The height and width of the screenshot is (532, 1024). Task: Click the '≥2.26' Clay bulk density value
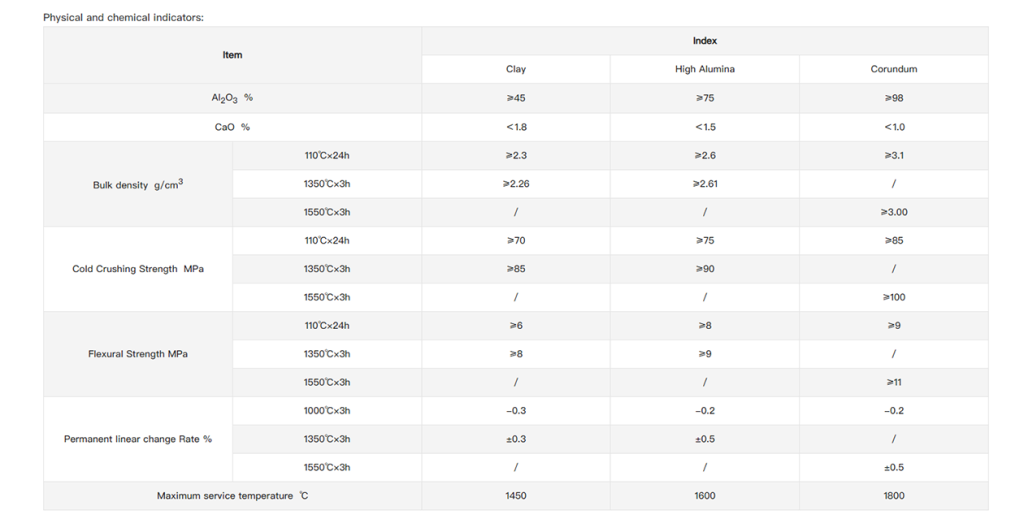(x=515, y=184)
